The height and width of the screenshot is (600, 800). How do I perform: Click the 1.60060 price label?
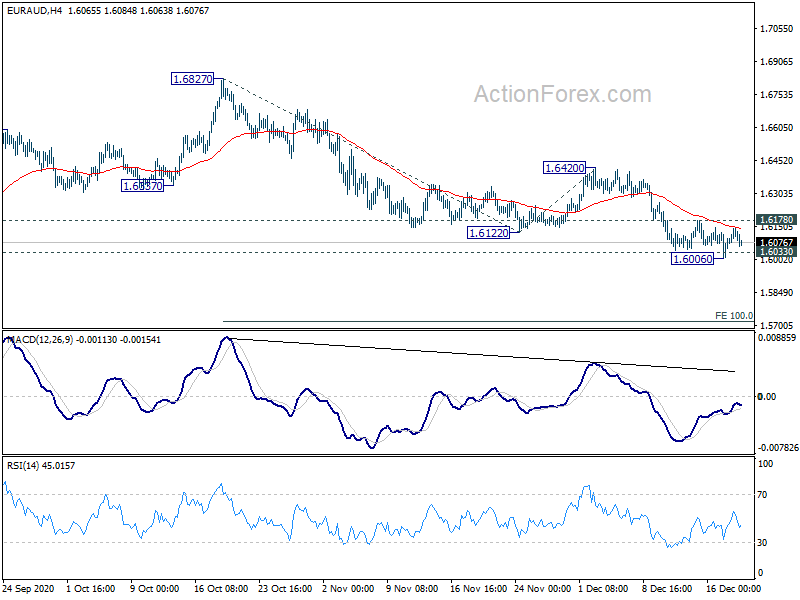click(x=692, y=259)
